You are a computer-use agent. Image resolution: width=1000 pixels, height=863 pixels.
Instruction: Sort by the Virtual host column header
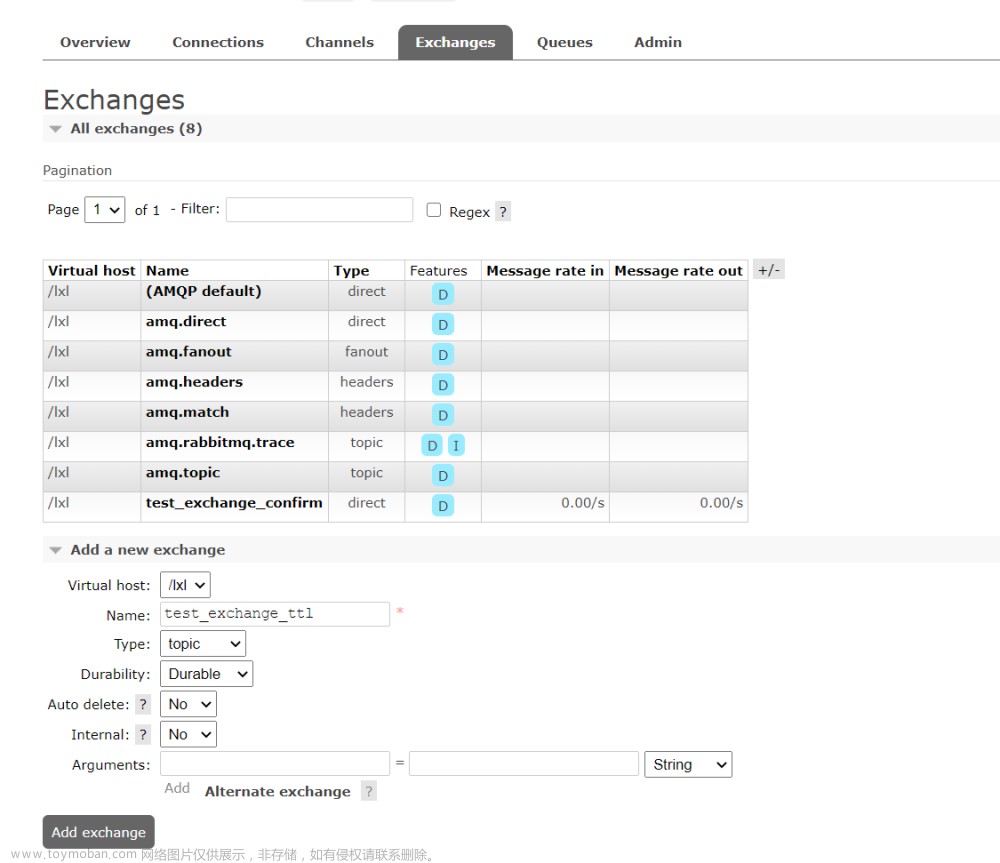tap(92, 270)
